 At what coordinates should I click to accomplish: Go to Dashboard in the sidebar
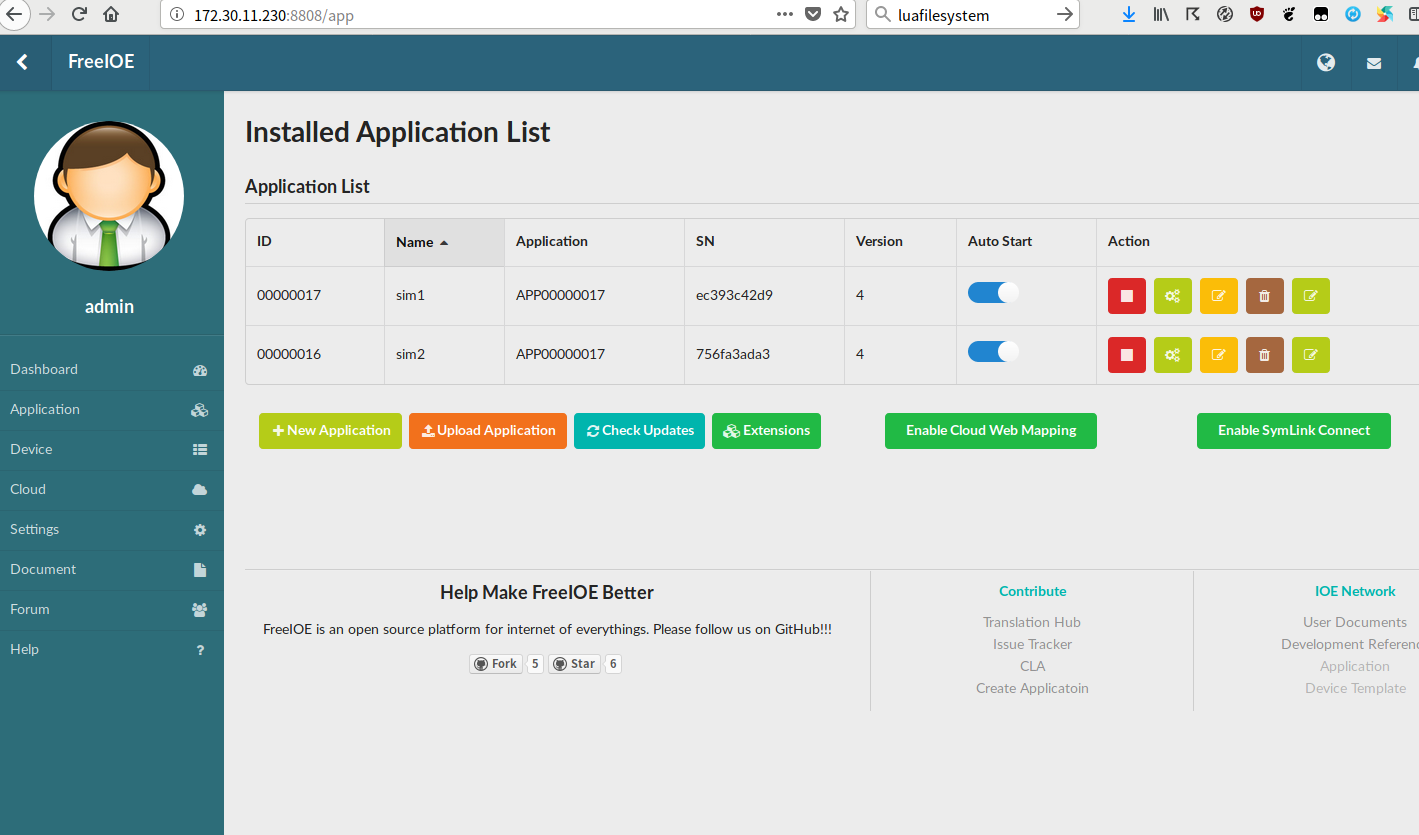[44, 369]
